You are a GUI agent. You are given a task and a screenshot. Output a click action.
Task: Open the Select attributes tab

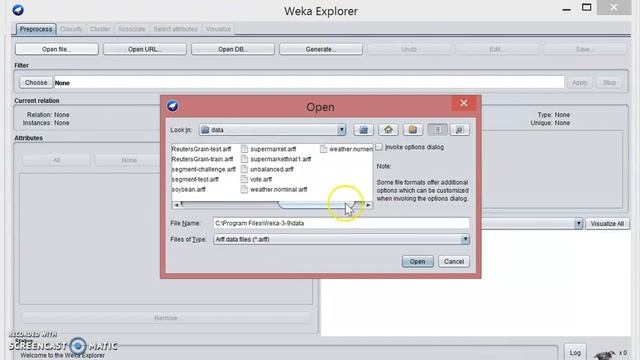[x=175, y=29]
